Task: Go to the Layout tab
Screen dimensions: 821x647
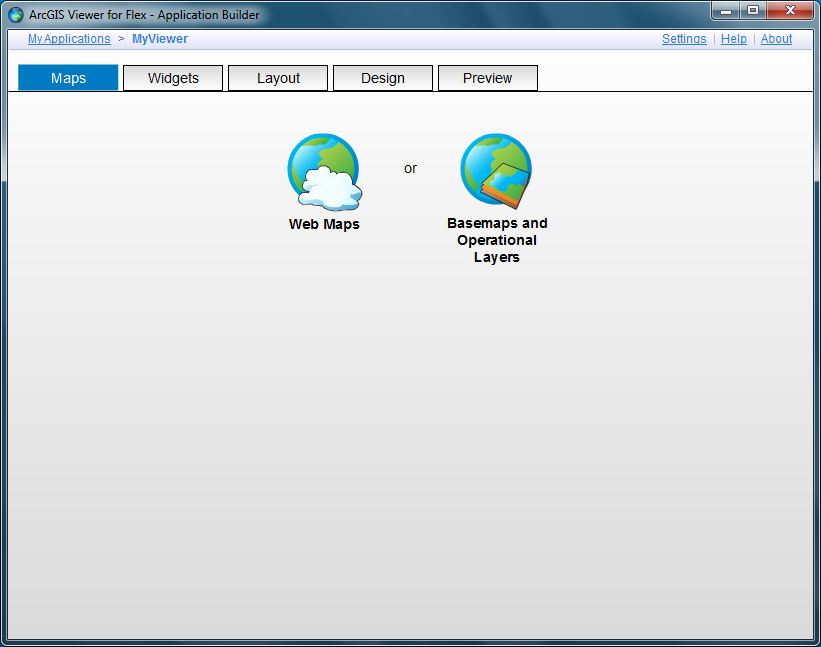Action: pyautogui.click(x=278, y=78)
